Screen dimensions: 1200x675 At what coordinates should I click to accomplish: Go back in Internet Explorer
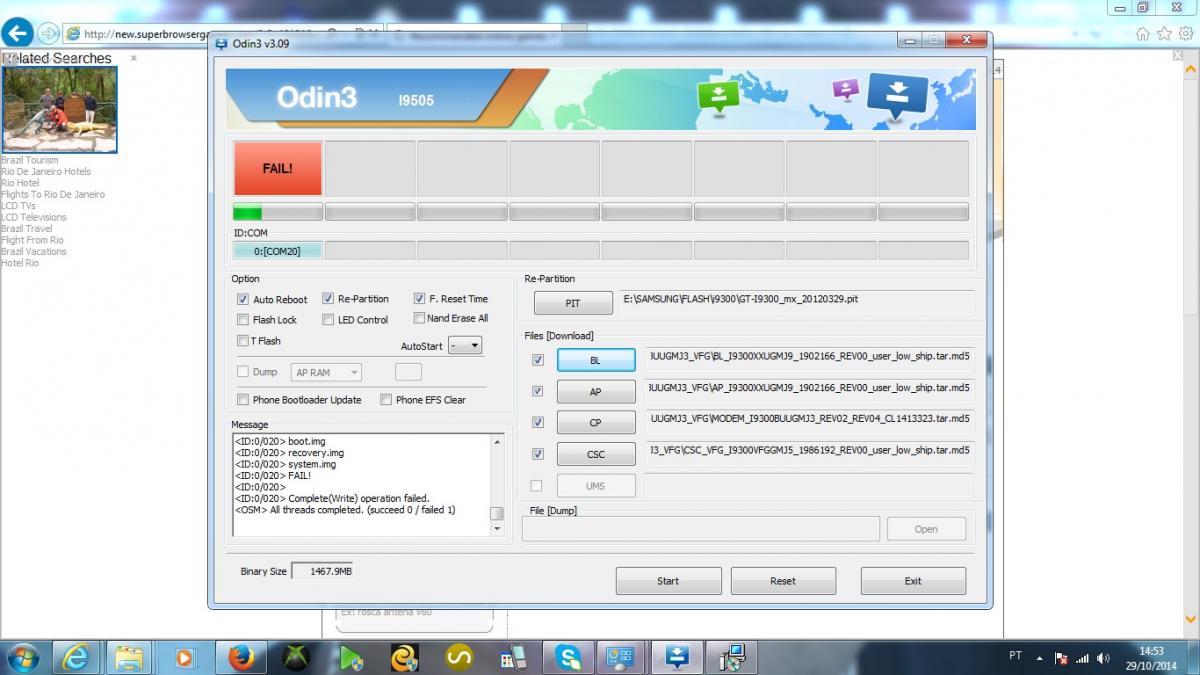pyautogui.click(x=17, y=33)
